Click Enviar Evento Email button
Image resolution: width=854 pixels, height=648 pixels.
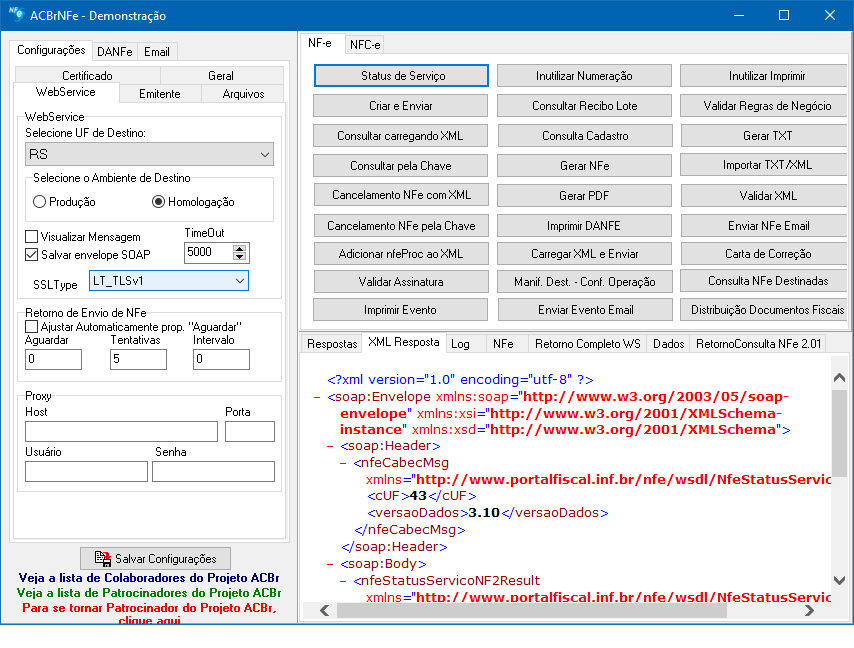585,310
